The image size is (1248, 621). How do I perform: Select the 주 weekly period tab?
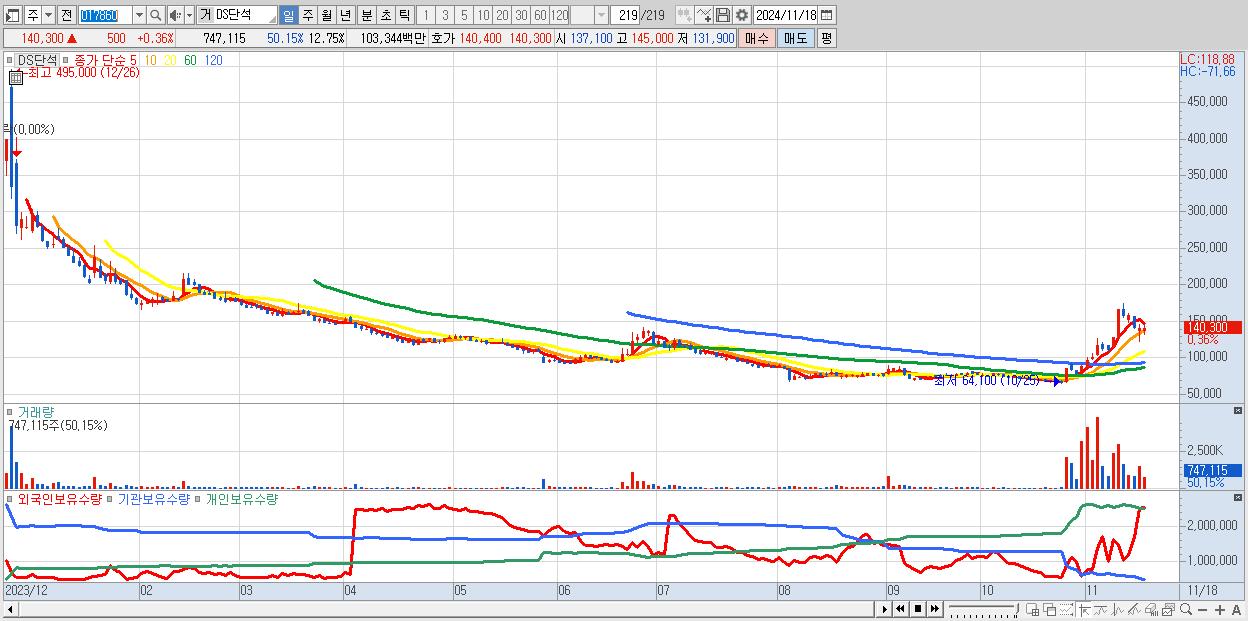coord(307,15)
